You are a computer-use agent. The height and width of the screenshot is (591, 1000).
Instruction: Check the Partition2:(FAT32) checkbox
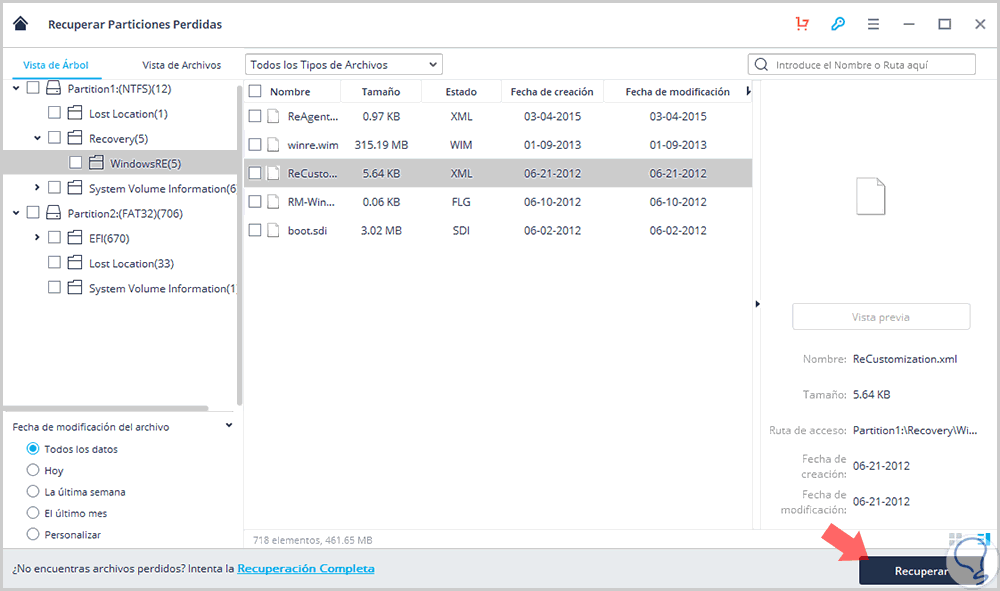click(33, 212)
